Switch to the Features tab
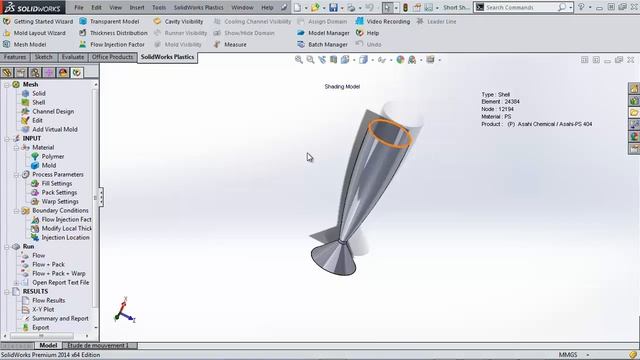640x360 pixels. click(x=15, y=57)
